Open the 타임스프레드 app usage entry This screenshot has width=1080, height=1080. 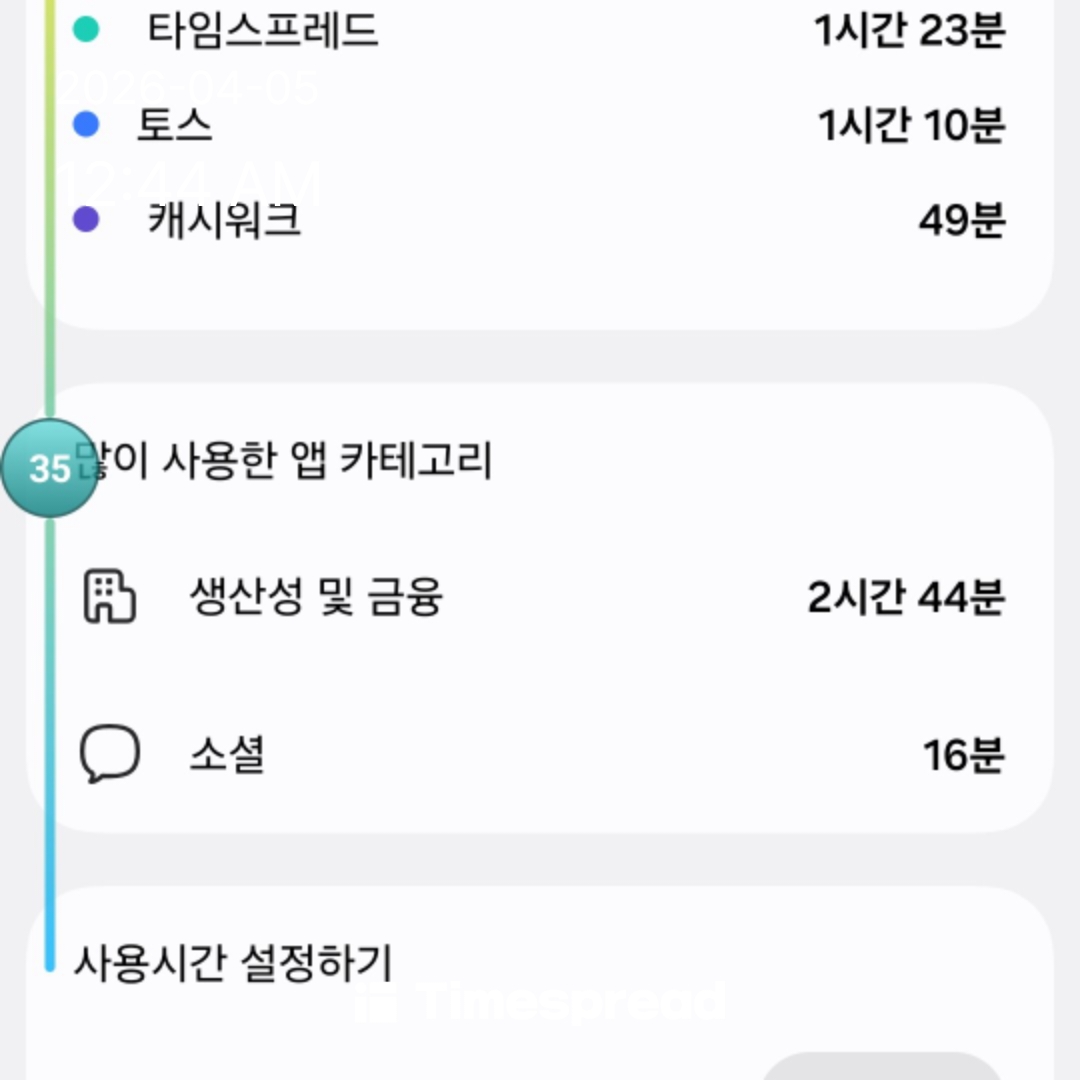(263, 30)
